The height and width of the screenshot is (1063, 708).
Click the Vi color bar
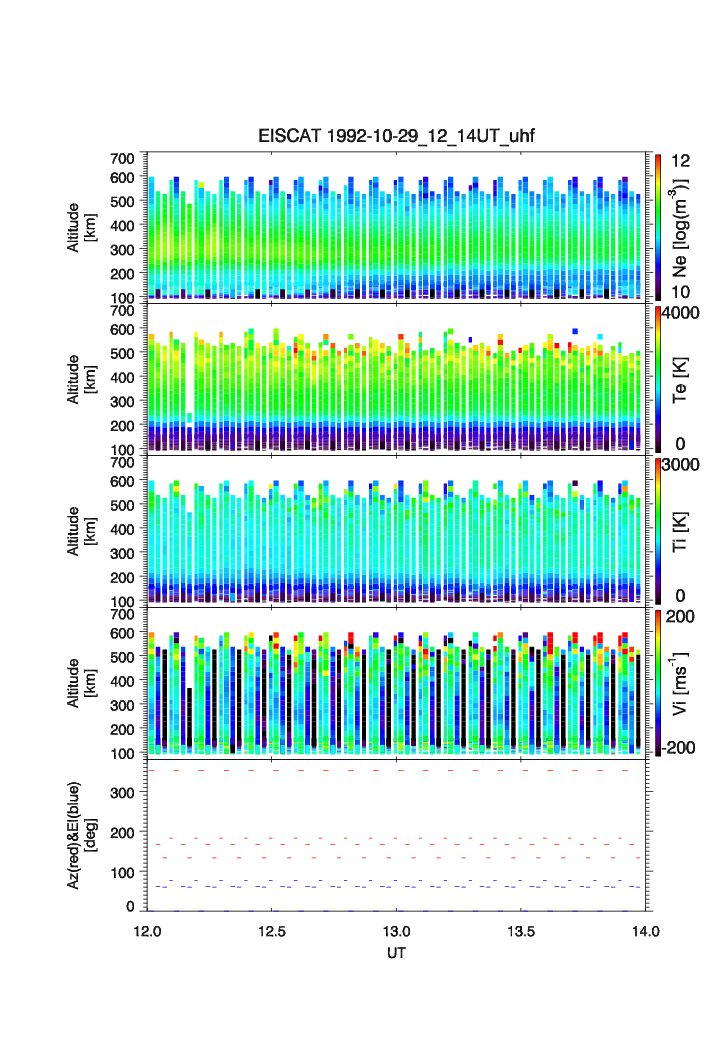[x=658, y=683]
